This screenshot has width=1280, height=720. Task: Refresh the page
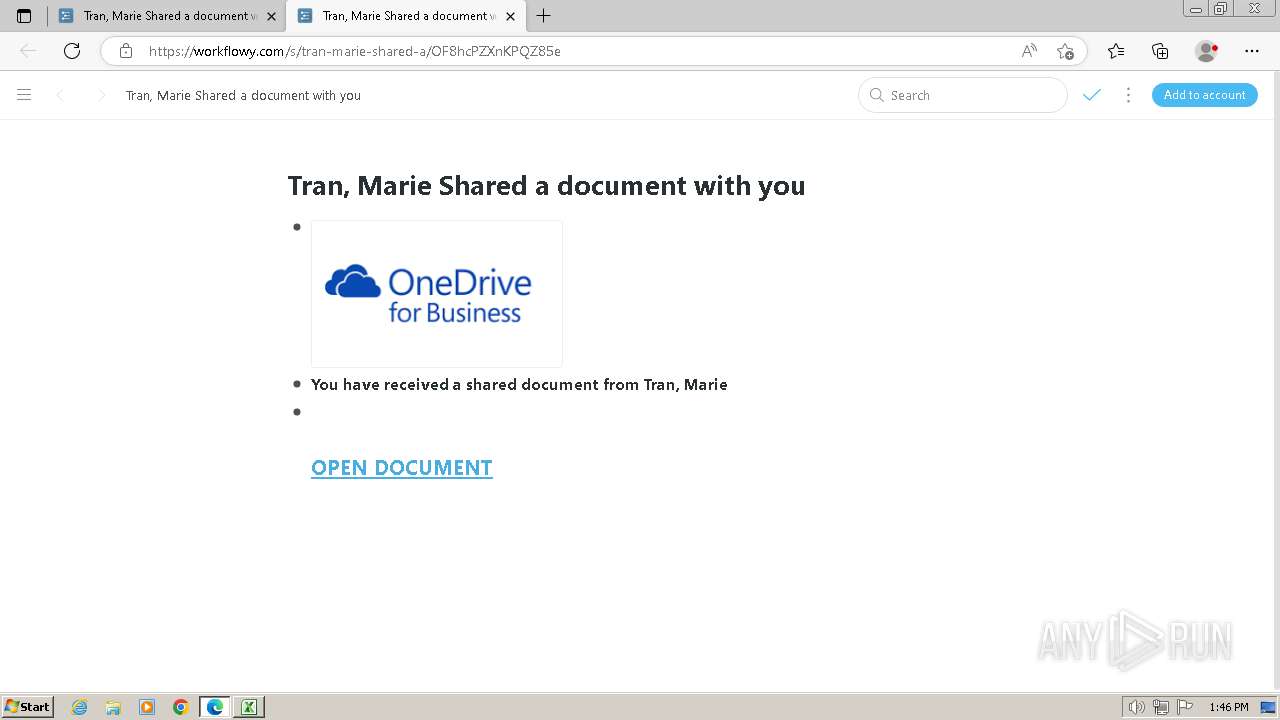point(71,51)
